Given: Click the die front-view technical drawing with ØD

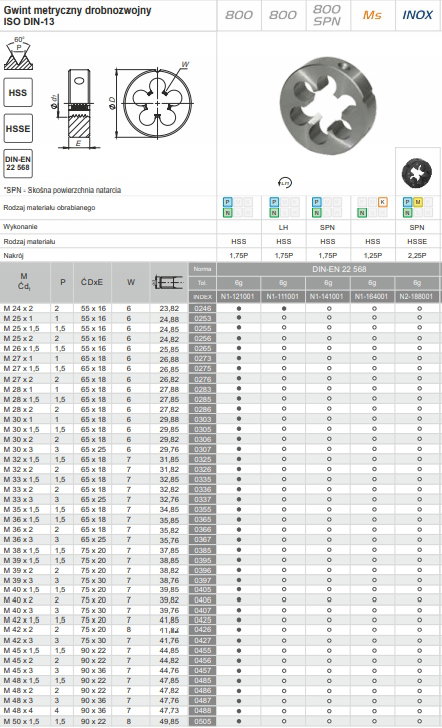Looking at the screenshot, I should point(153,103).
